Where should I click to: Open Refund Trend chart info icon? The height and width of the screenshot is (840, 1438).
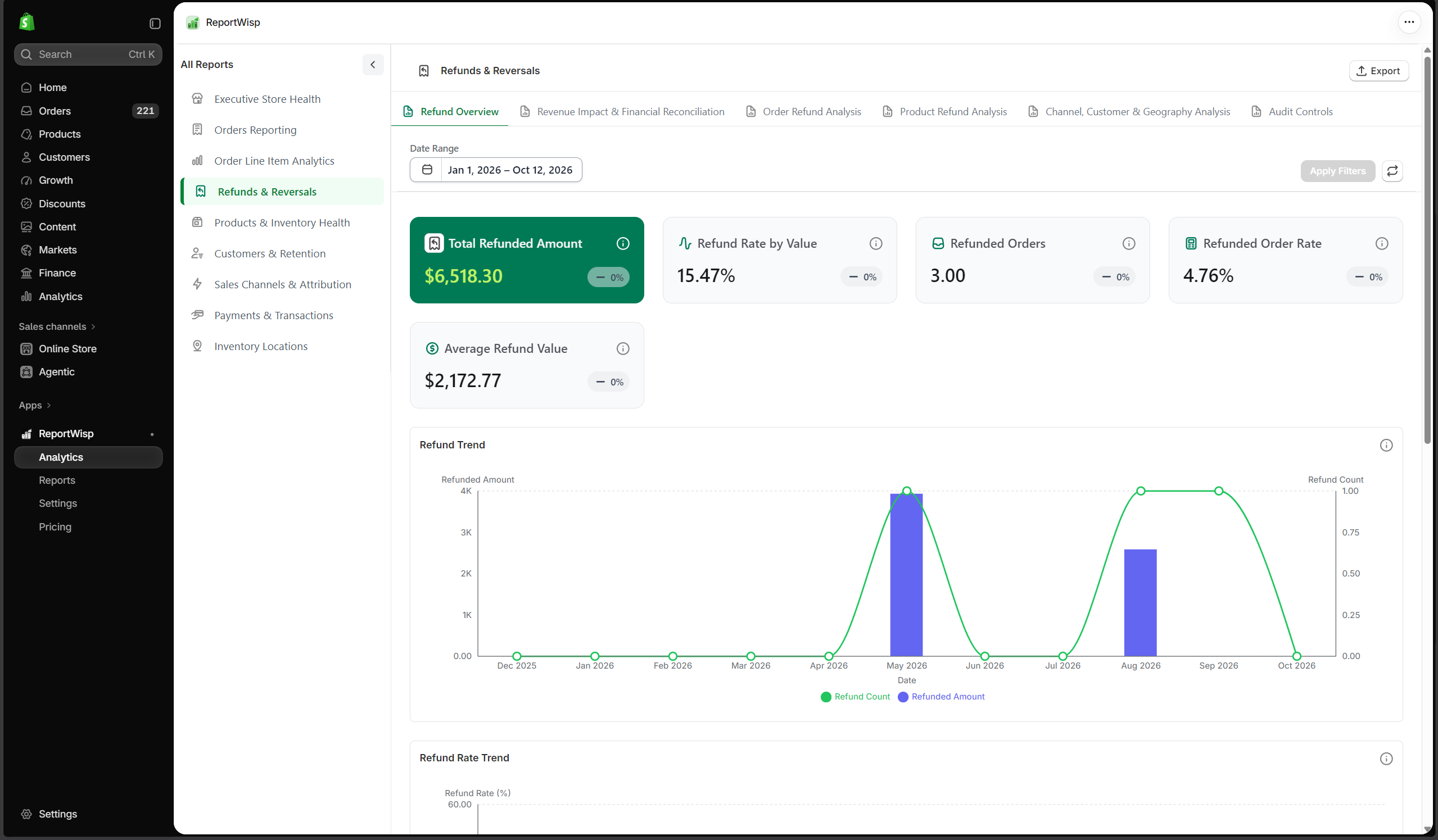point(1386,446)
